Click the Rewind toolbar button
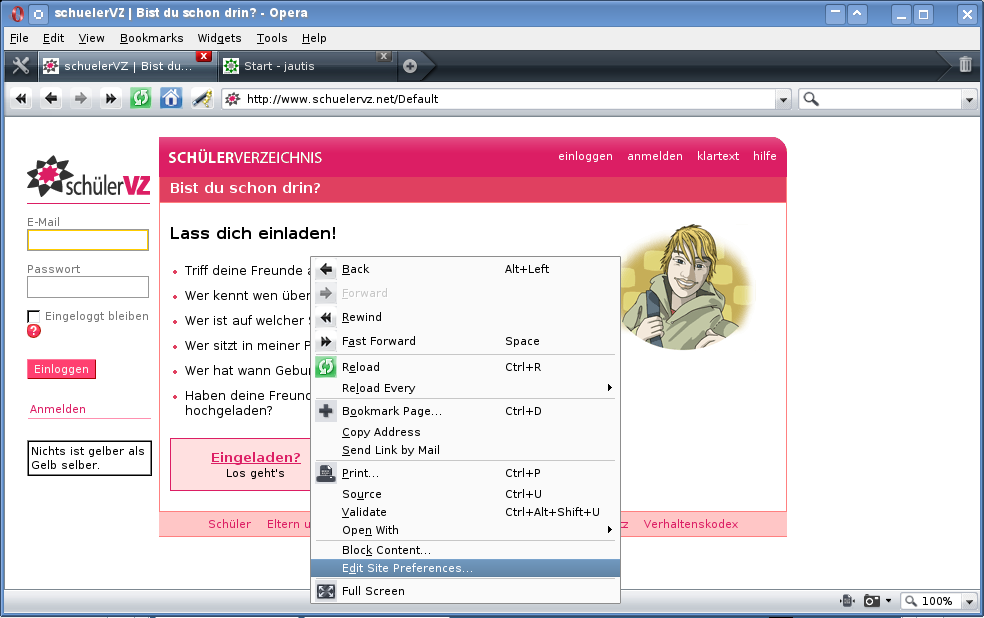This screenshot has width=984, height=618. click(21, 99)
